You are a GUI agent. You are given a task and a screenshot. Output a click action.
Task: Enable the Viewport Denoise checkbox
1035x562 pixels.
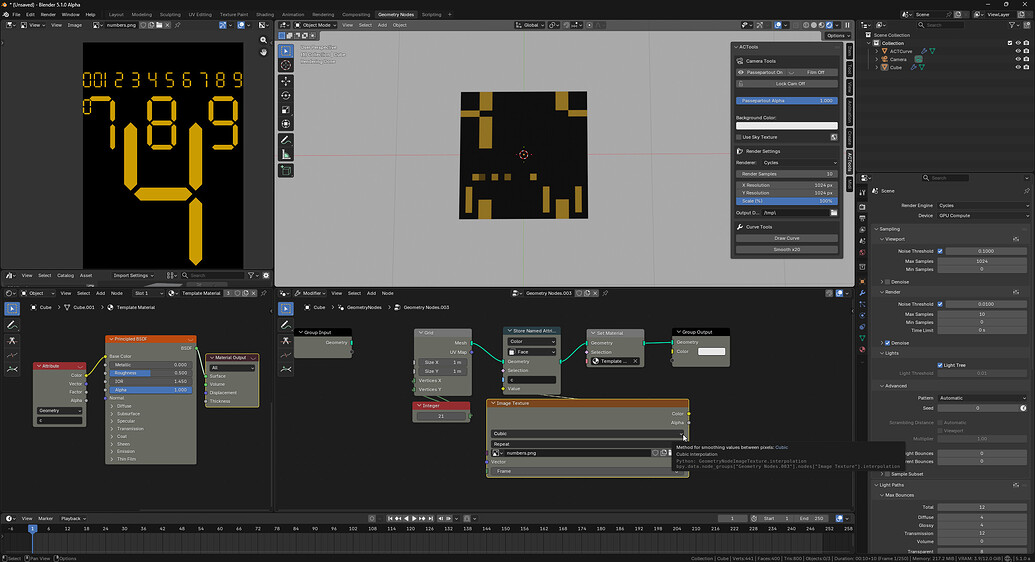click(x=887, y=282)
